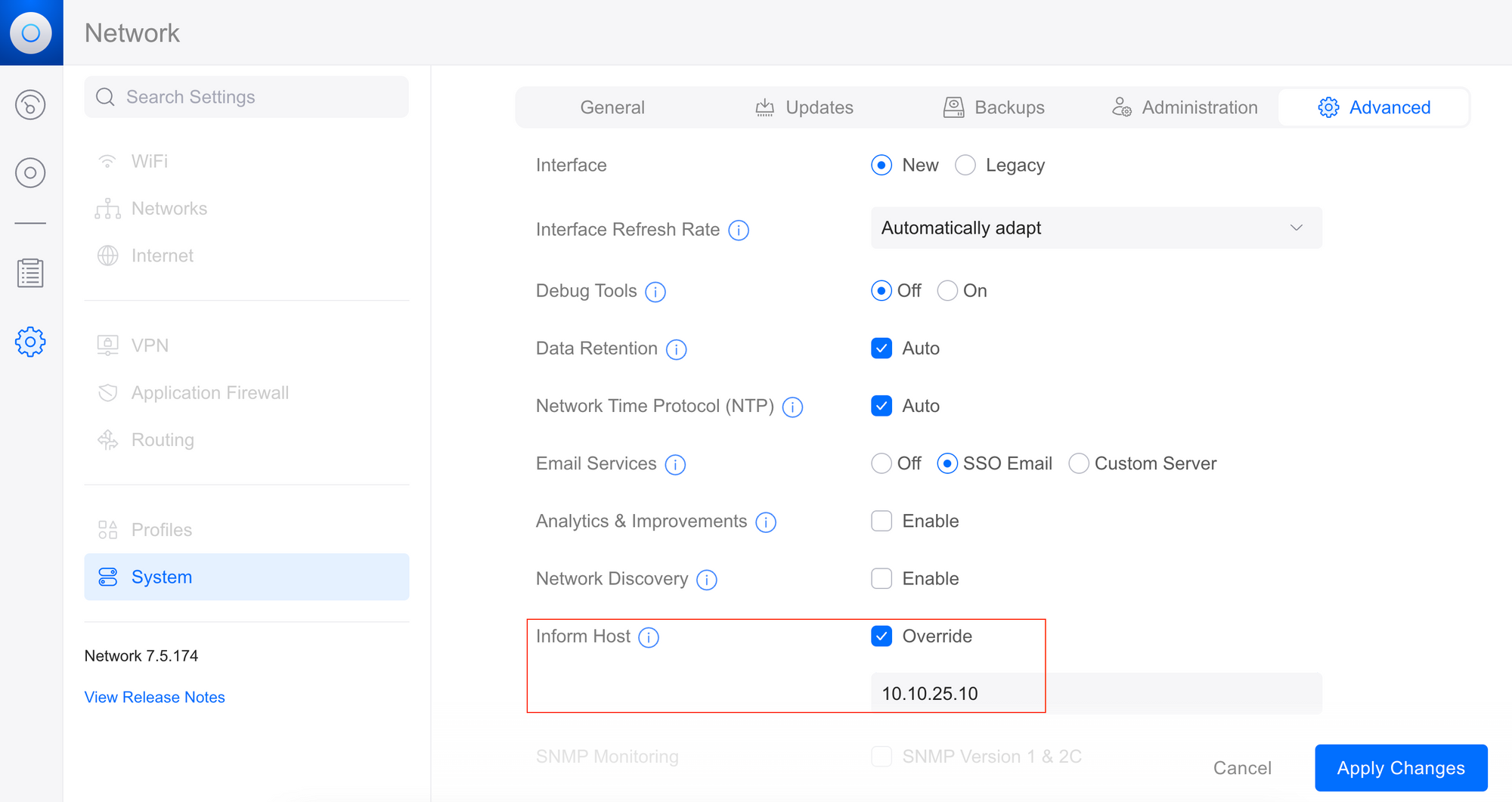Show info for Network Discovery

pos(707,580)
